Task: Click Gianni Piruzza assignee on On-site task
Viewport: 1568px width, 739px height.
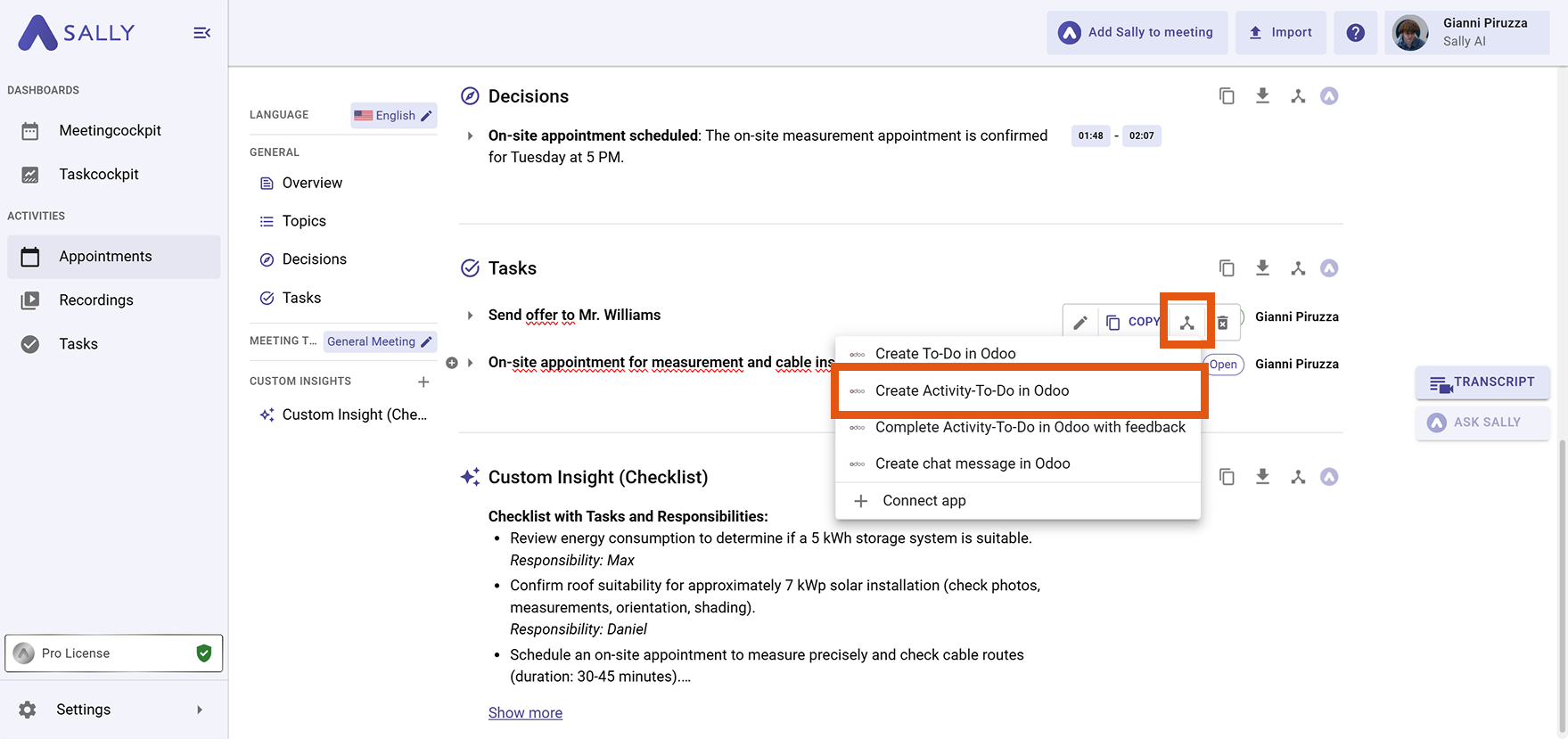Action: click(x=1296, y=365)
